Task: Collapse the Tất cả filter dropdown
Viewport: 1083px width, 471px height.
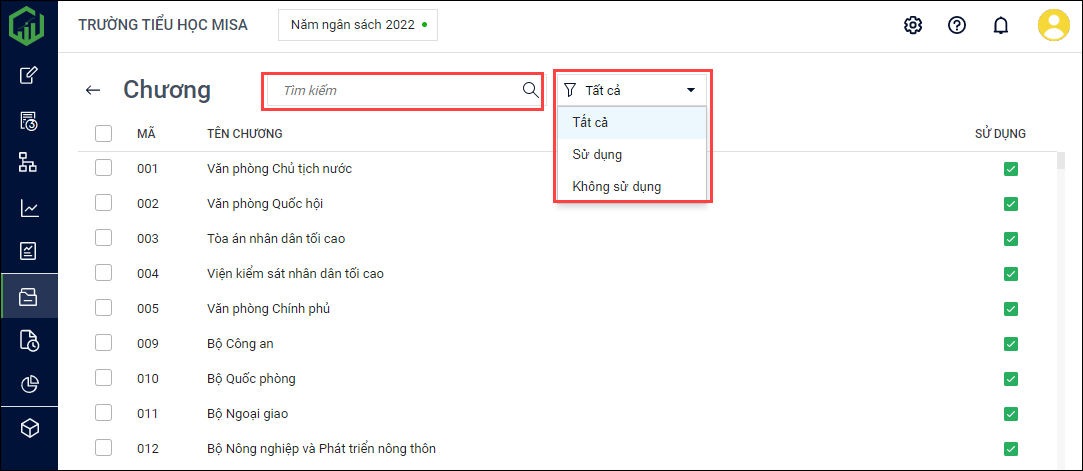Action: click(689, 90)
